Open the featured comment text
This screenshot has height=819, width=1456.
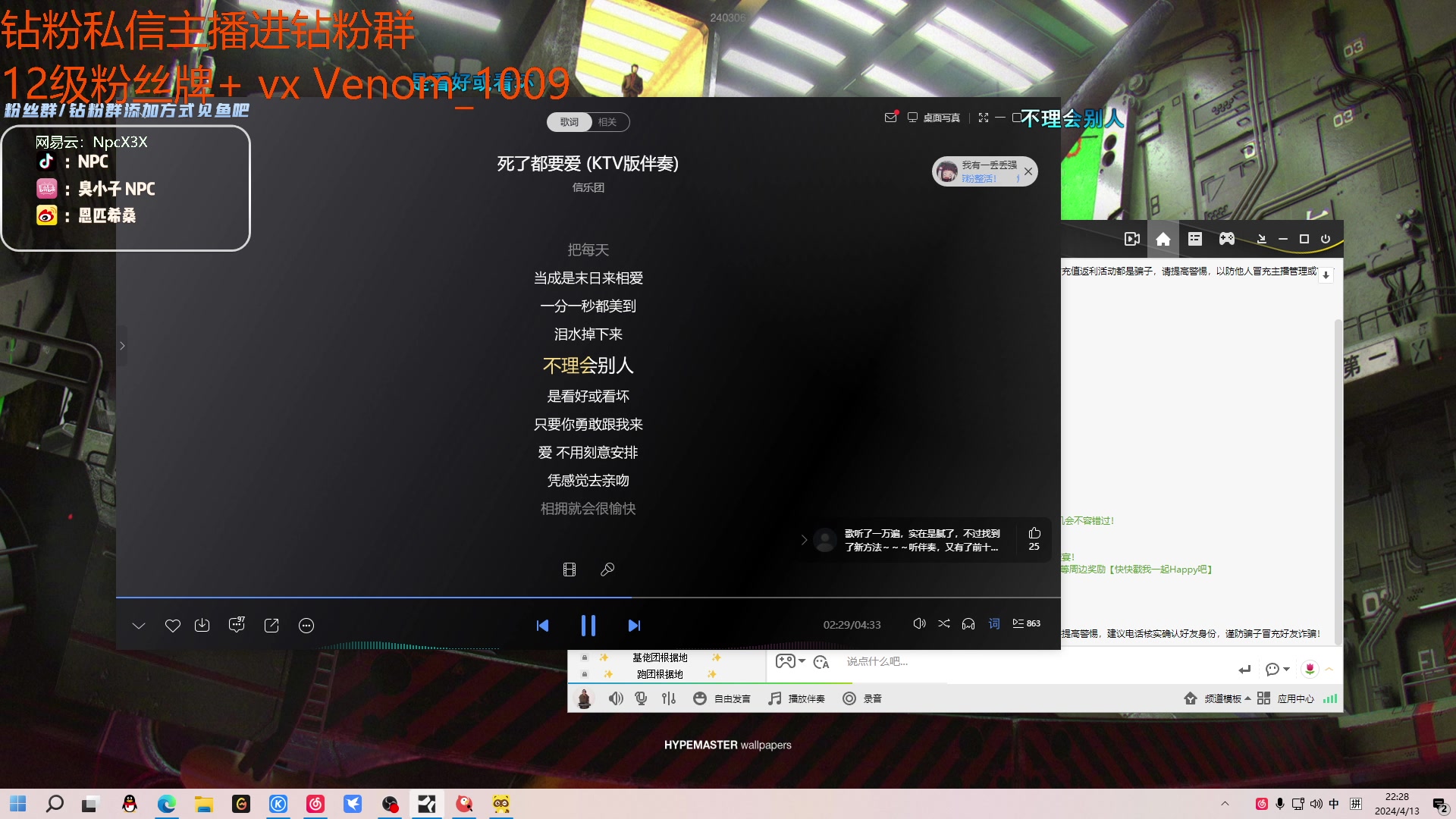(x=922, y=540)
